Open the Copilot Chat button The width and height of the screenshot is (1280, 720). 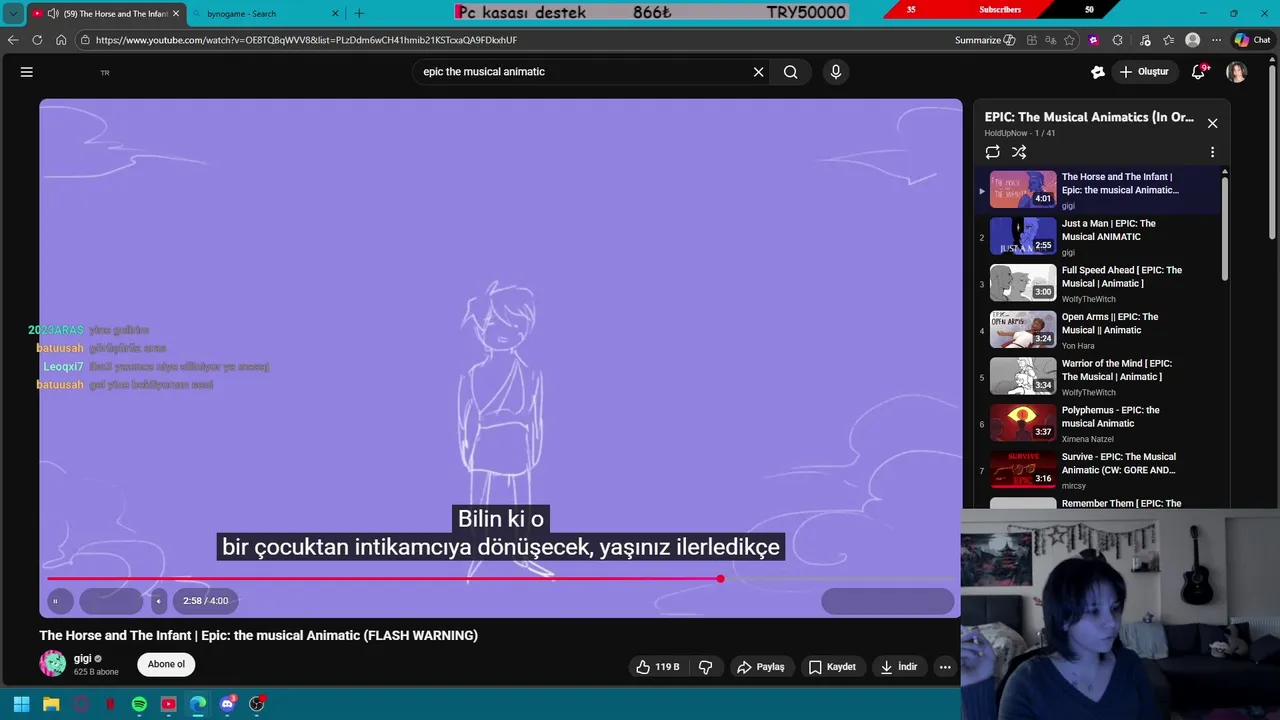point(1252,40)
